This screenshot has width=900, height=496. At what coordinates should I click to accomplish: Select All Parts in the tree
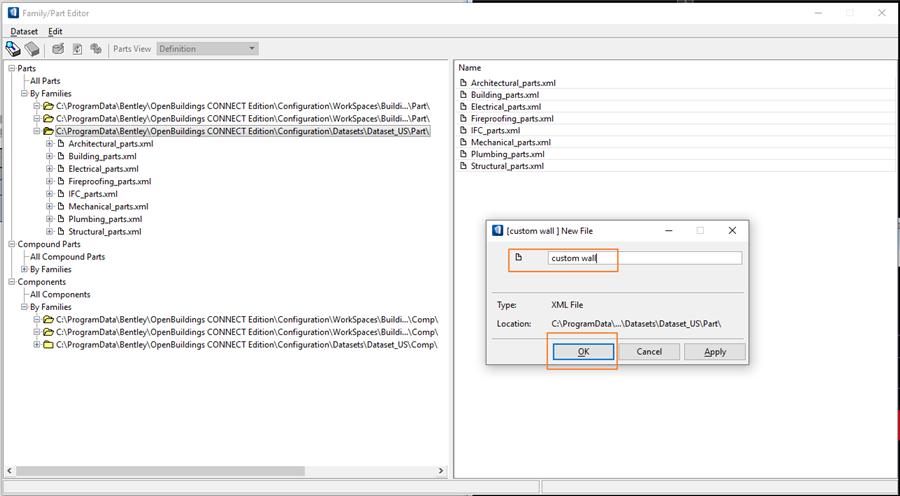tap(45, 81)
